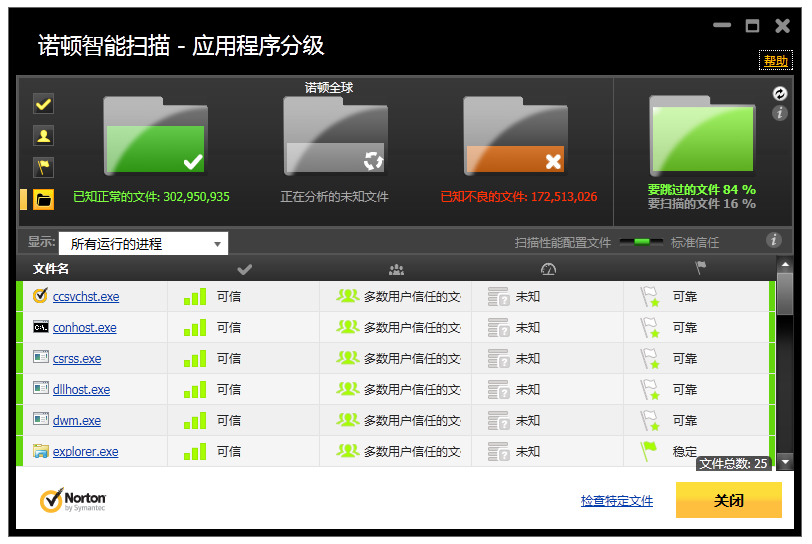Click 要跳过的文件 84 % text
The width and height of the screenshot is (812, 544).
point(702,190)
